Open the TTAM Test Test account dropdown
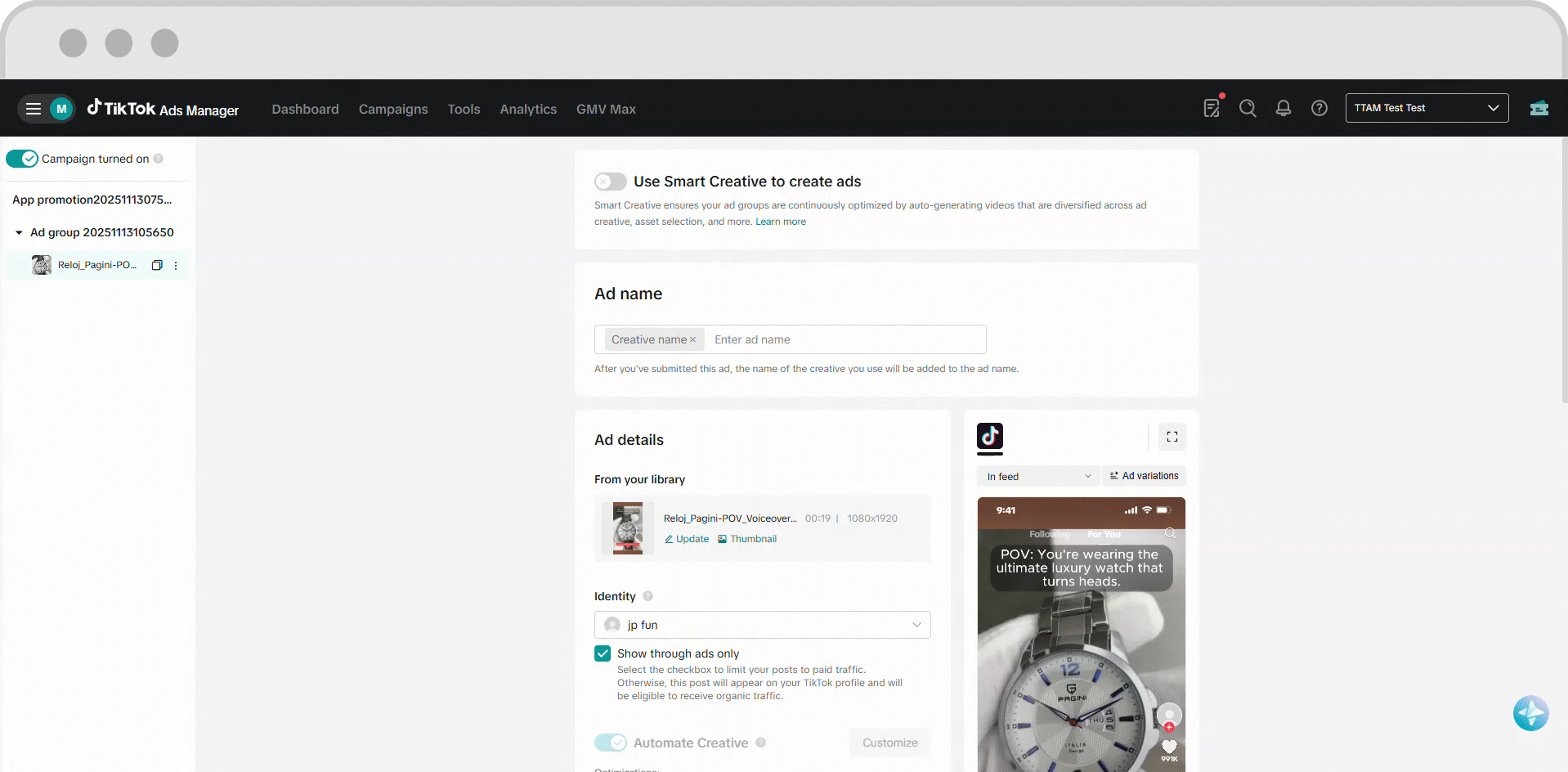1568x772 pixels. coord(1427,108)
